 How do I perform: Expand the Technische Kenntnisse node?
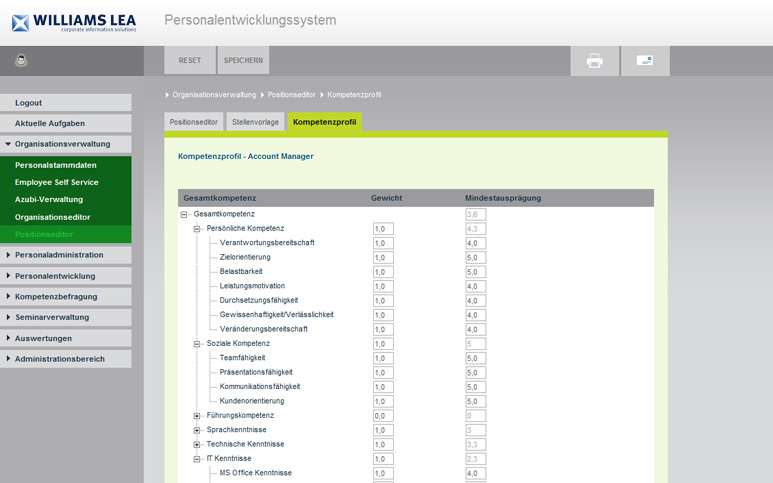tap(197, 444)
